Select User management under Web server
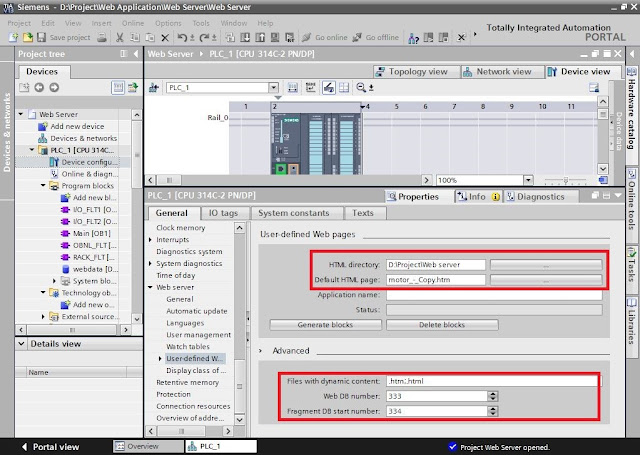The image size is (640, 455). 198,335
